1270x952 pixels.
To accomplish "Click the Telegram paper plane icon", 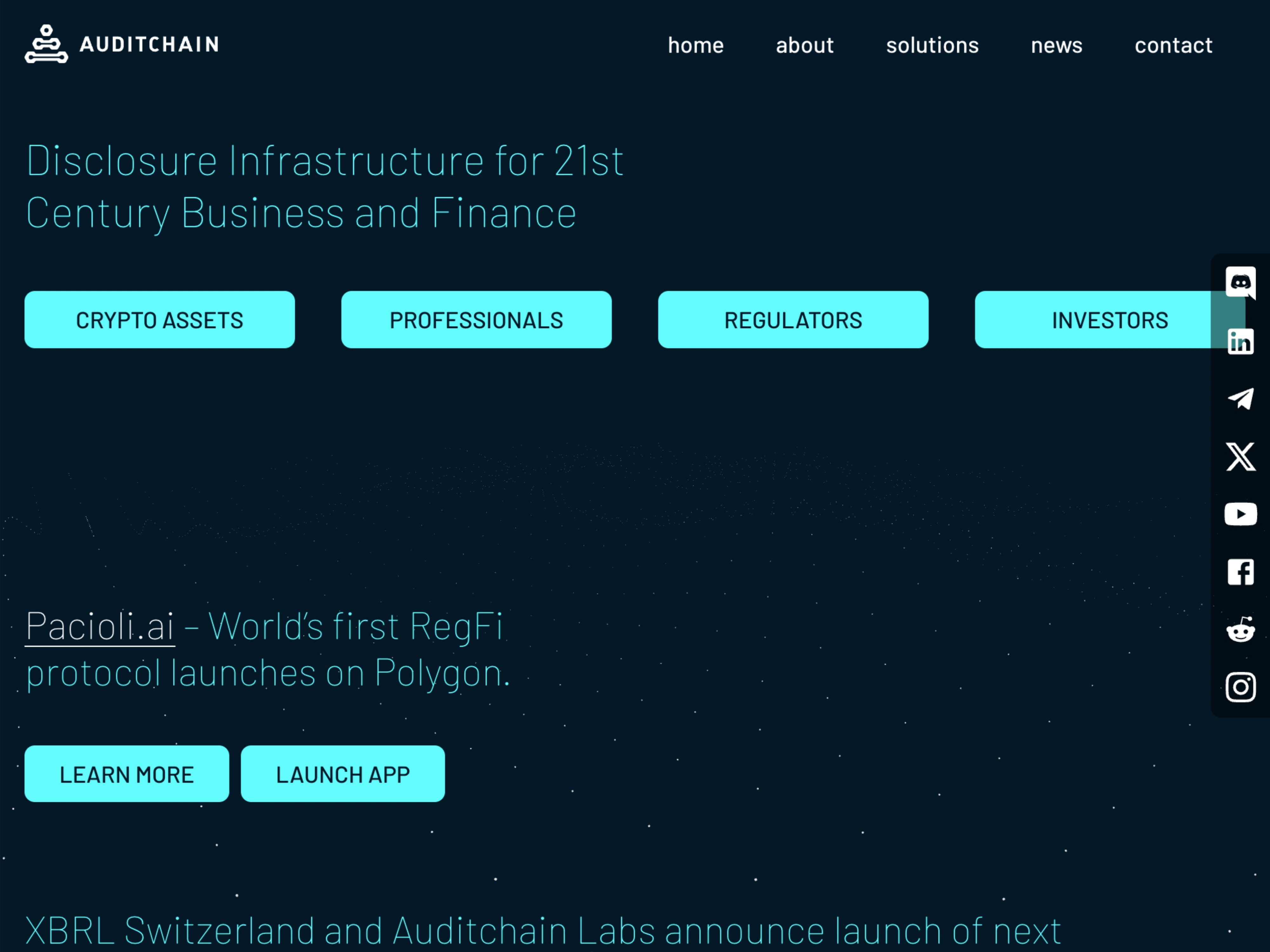I will [1240, 399].
